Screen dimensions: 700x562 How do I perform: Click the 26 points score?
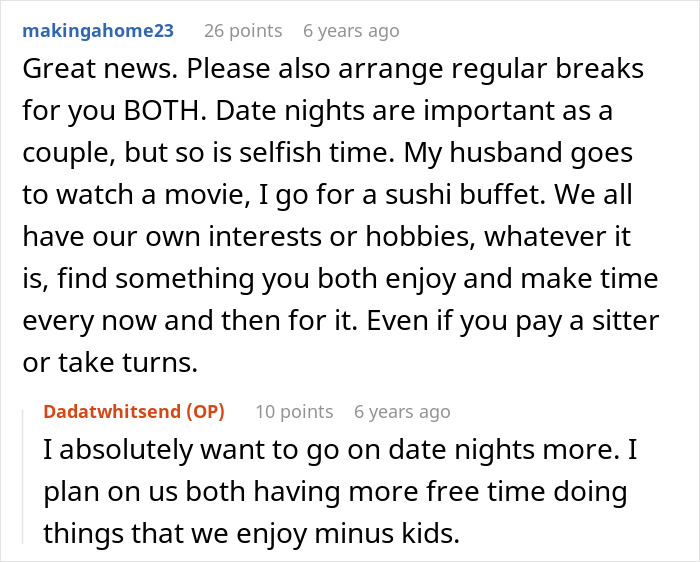(x=243, y=31)
